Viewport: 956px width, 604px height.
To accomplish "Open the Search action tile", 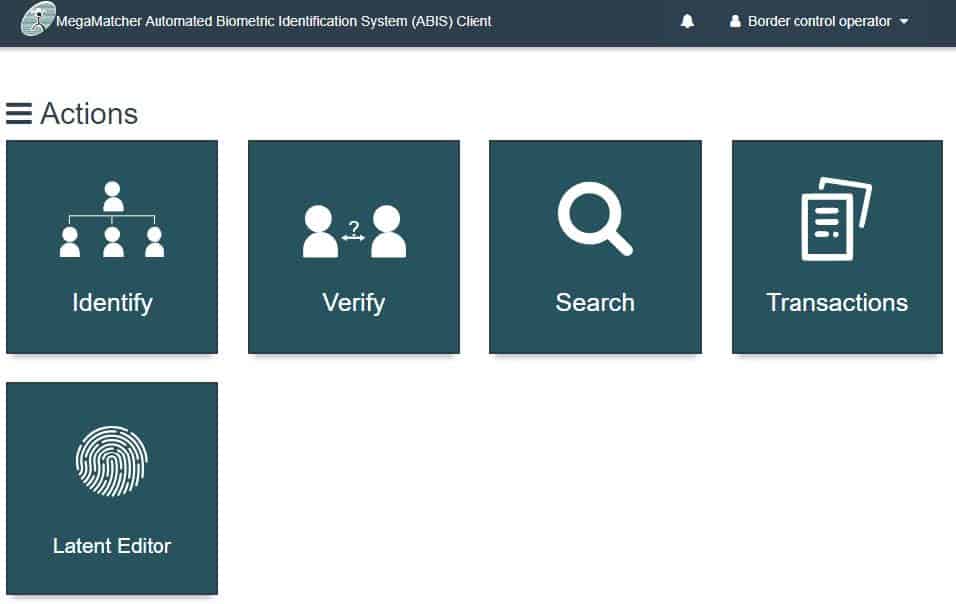I will [595, 247].
